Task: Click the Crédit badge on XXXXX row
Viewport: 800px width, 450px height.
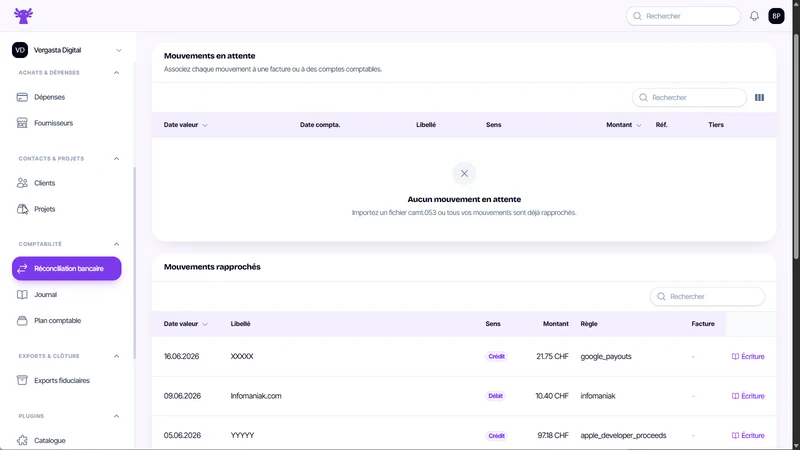Action: point(496,356)
